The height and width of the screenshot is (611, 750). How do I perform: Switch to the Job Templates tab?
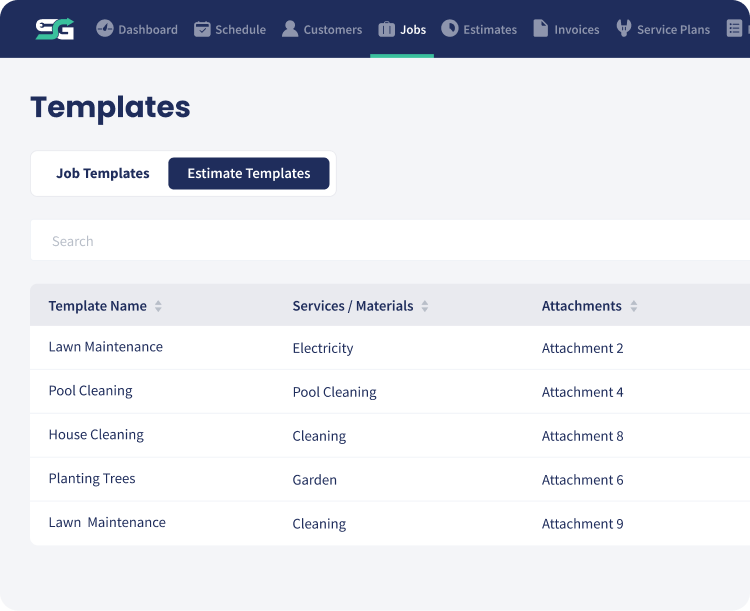[x=103, y=173]
